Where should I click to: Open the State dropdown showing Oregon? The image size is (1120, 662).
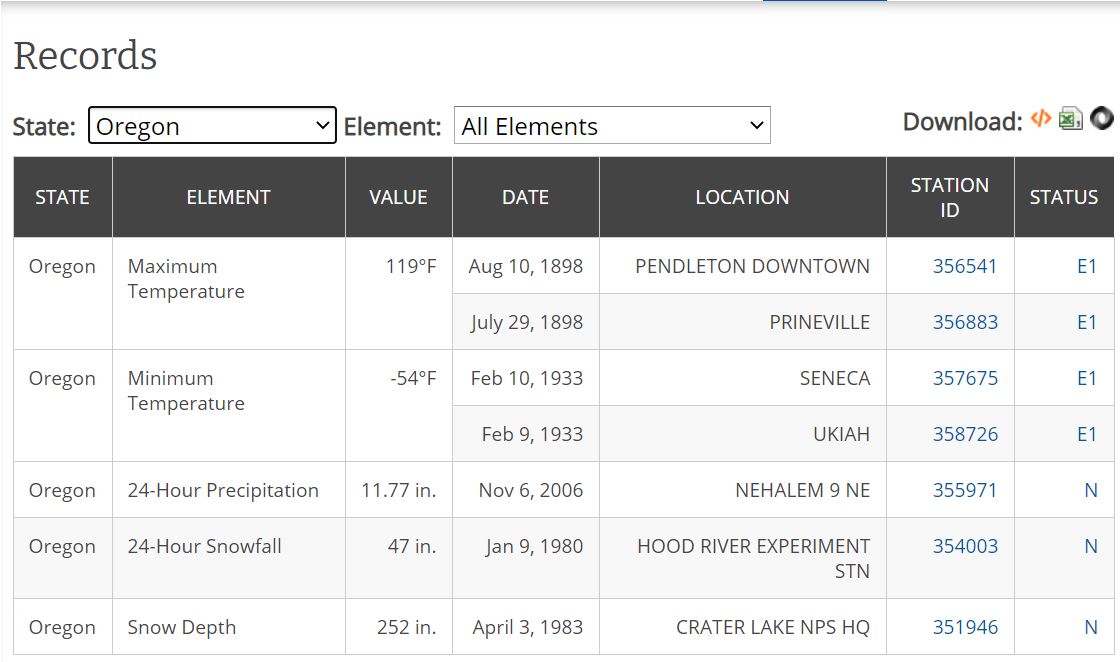212,126
